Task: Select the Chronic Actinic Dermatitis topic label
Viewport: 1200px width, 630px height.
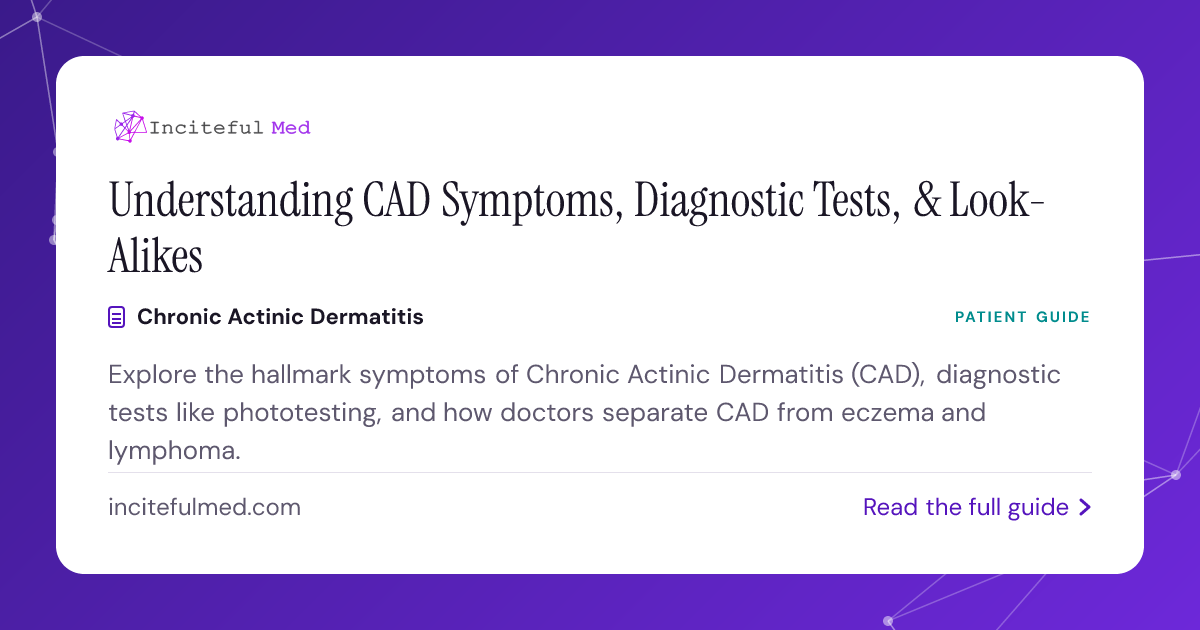Action: (x=280, y=317)
